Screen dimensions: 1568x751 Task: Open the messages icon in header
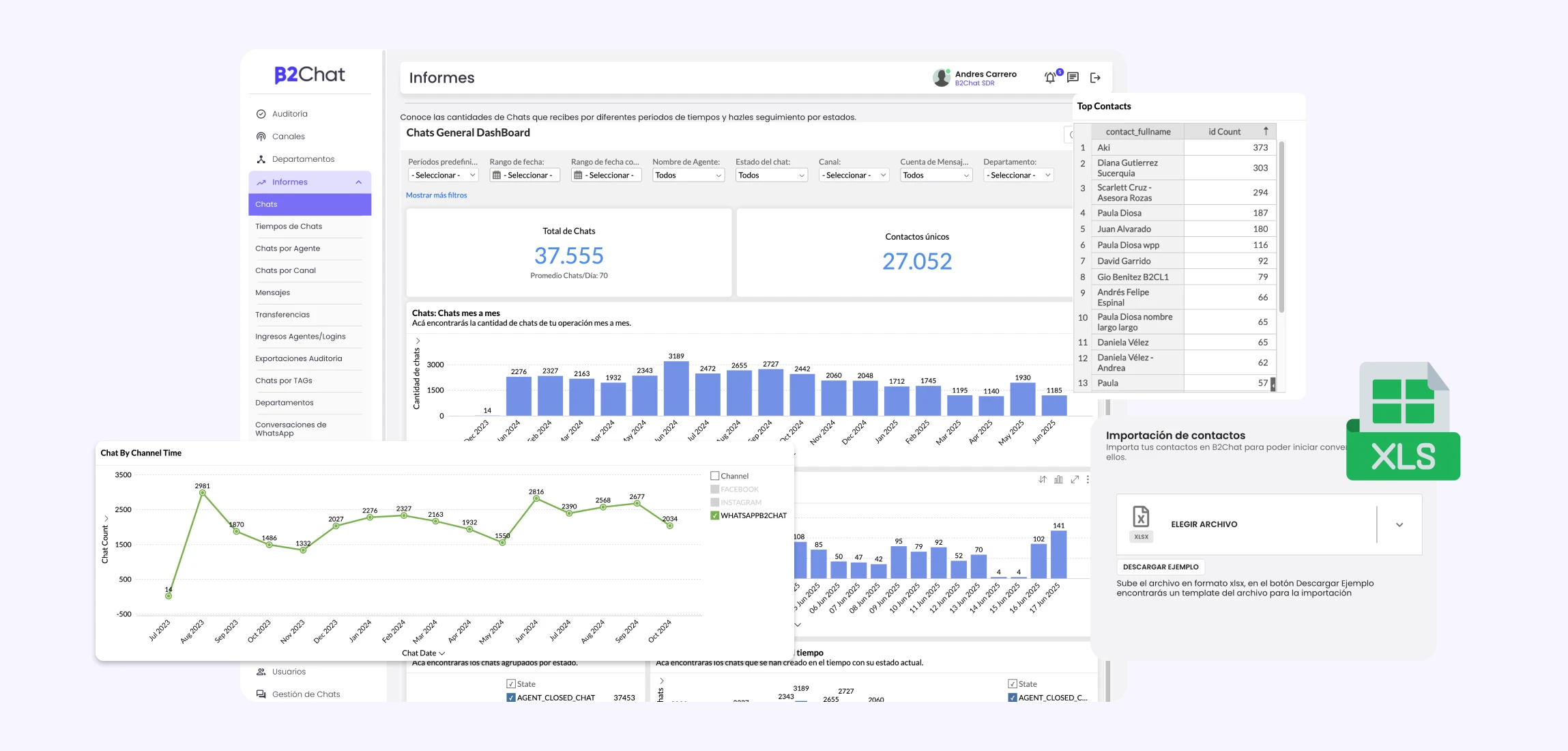tap(1073, 78)
